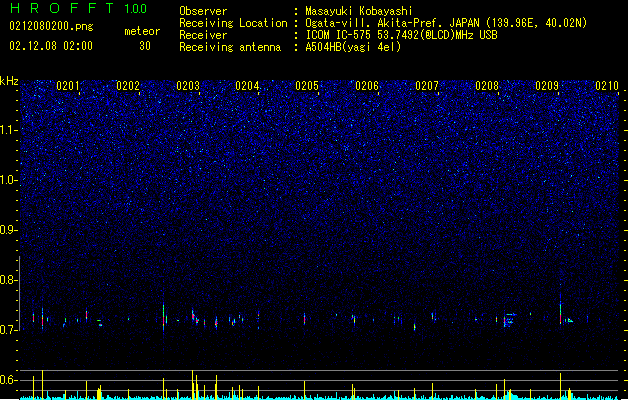The image size is (629, 400).
Task: Click observer name Masayuki Kobayashi
Action: pos(359,11)
